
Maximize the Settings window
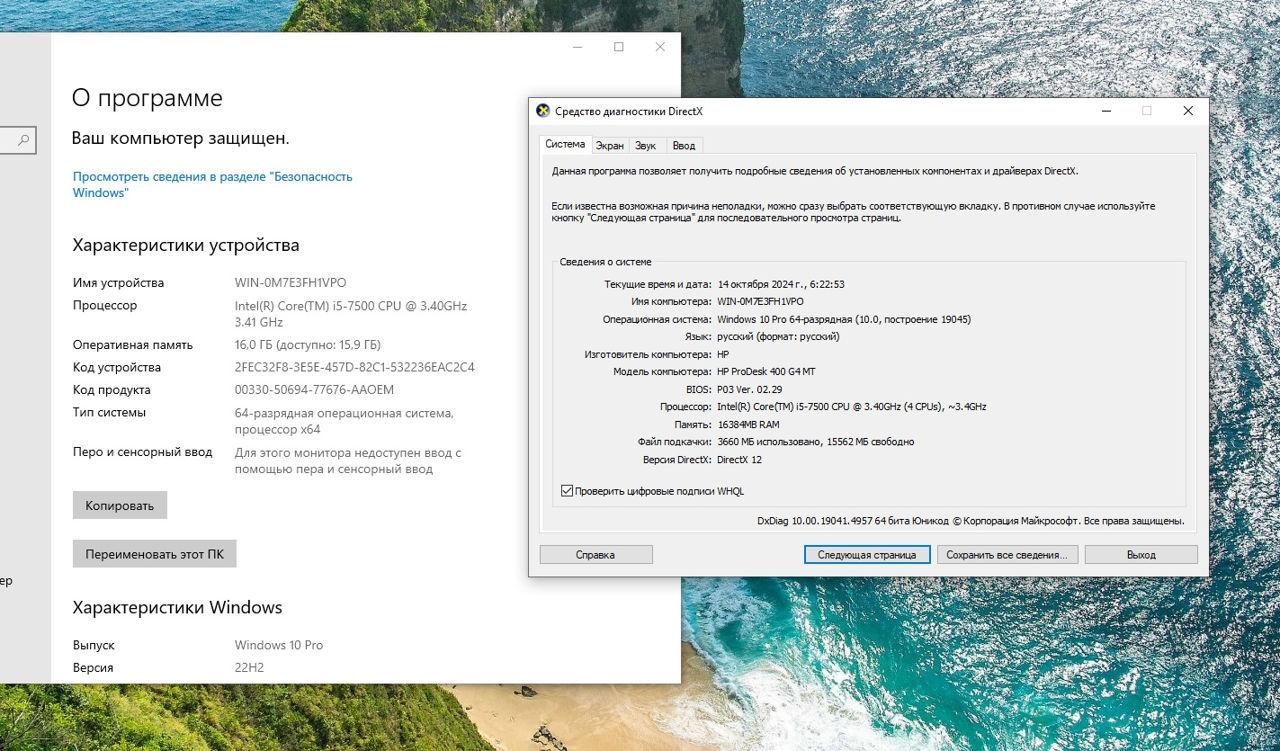[619, 47]
